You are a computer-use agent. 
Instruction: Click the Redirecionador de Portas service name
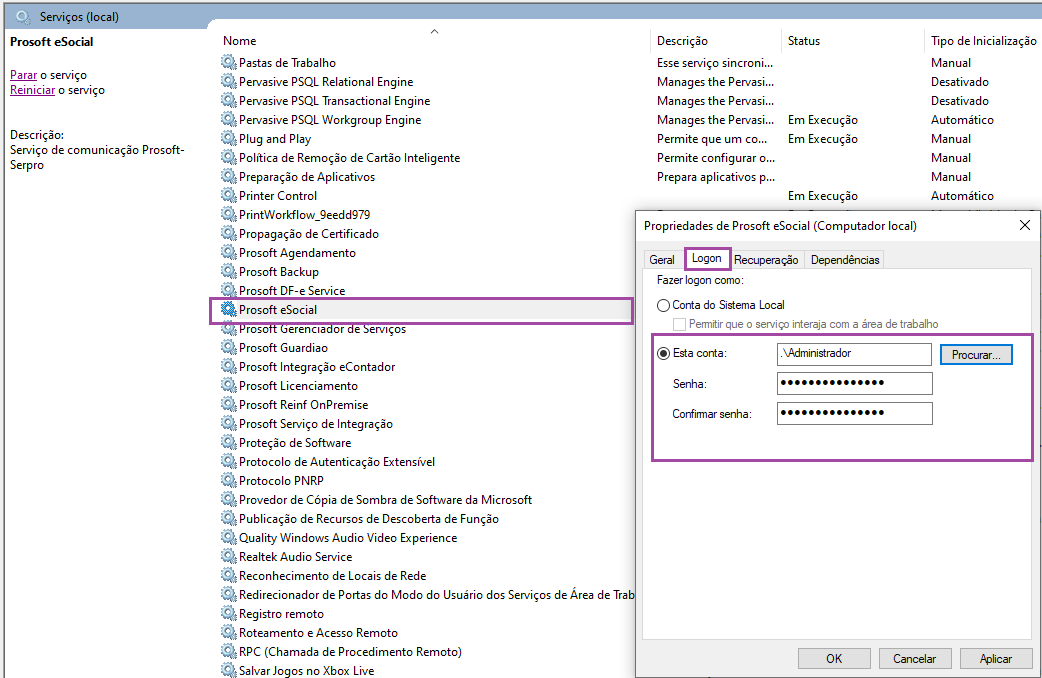(x=437, y=595)
